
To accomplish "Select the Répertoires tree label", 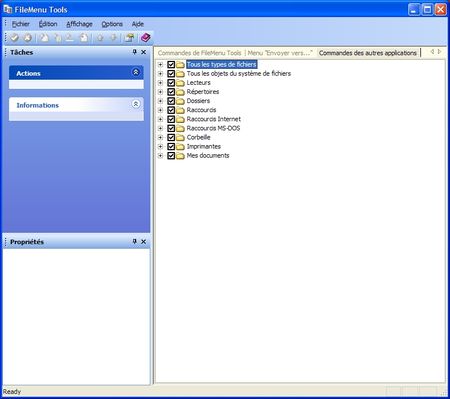I will point(203,92).
